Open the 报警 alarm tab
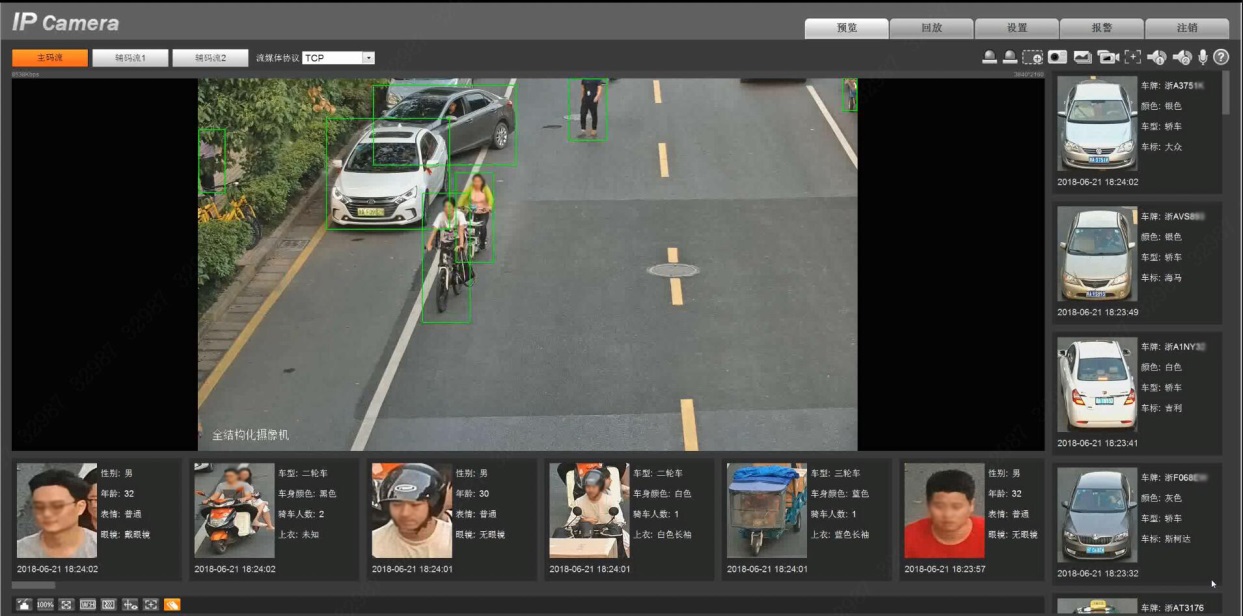 coord(1101,28)
